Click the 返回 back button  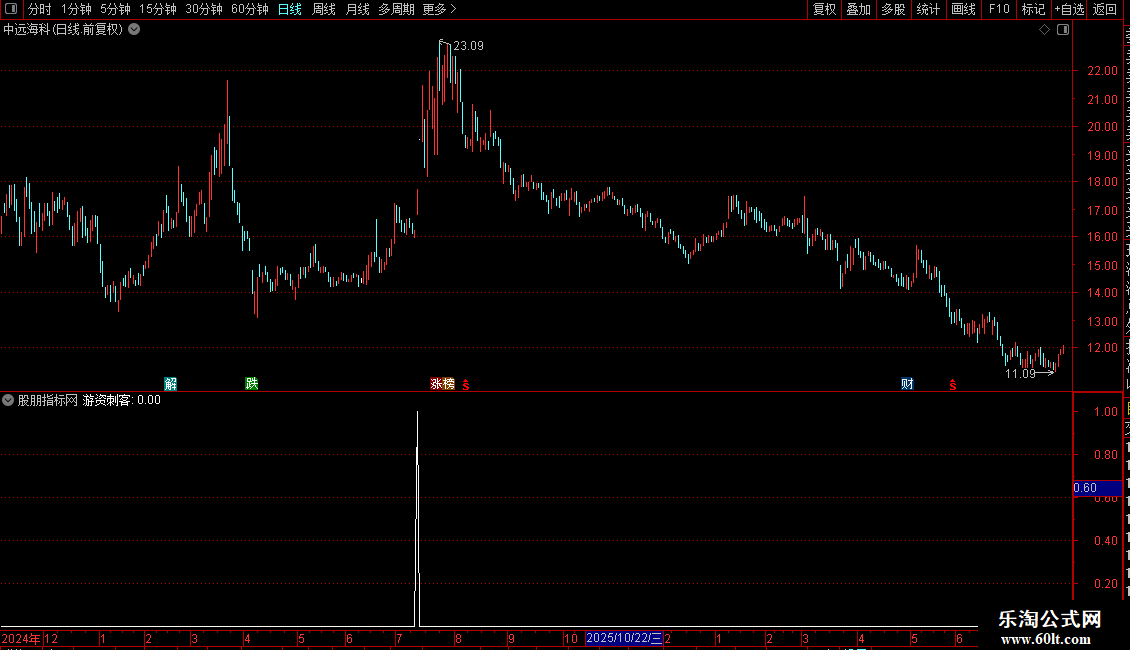click(1104, 9)
